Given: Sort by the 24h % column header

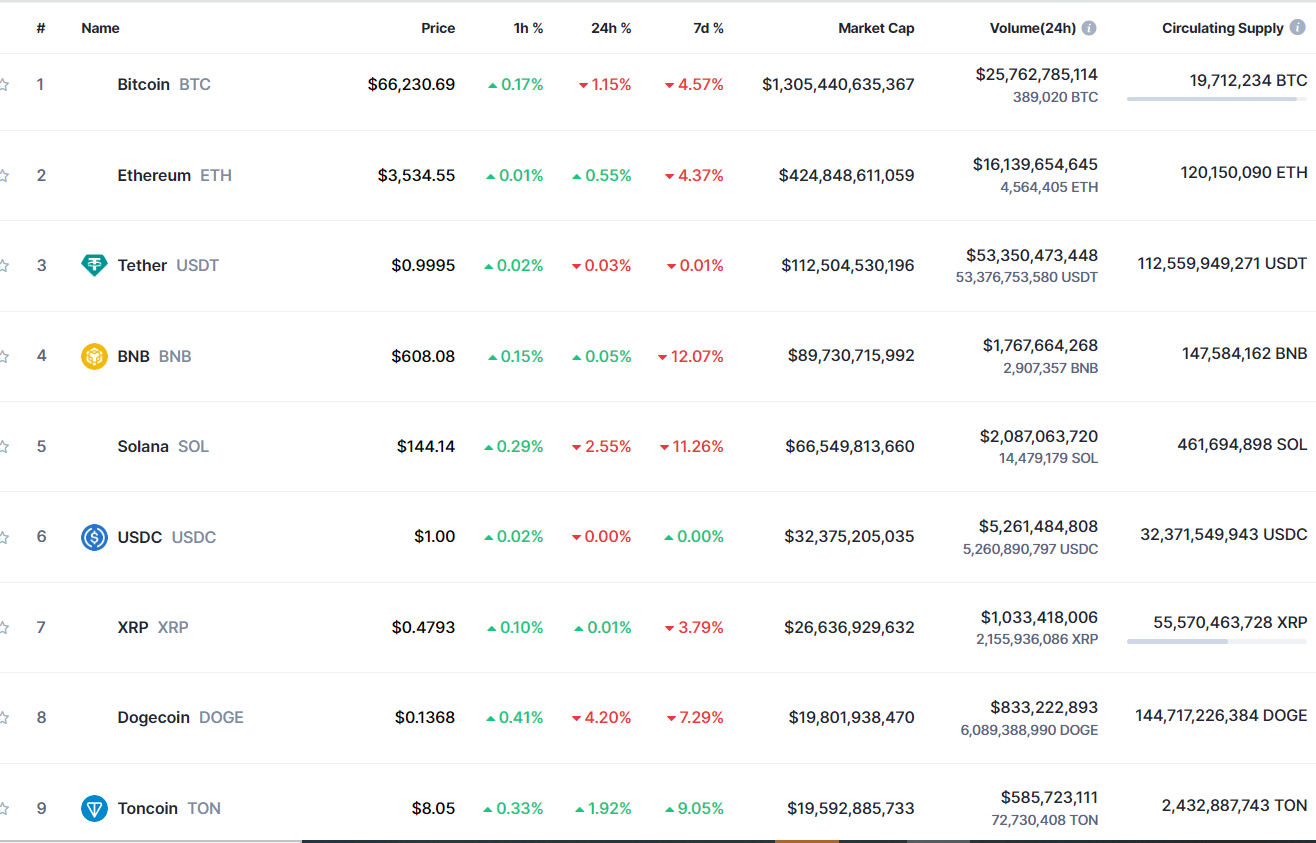Looking at the screenshot, I should pyautogui.click(x=611, y=28).
